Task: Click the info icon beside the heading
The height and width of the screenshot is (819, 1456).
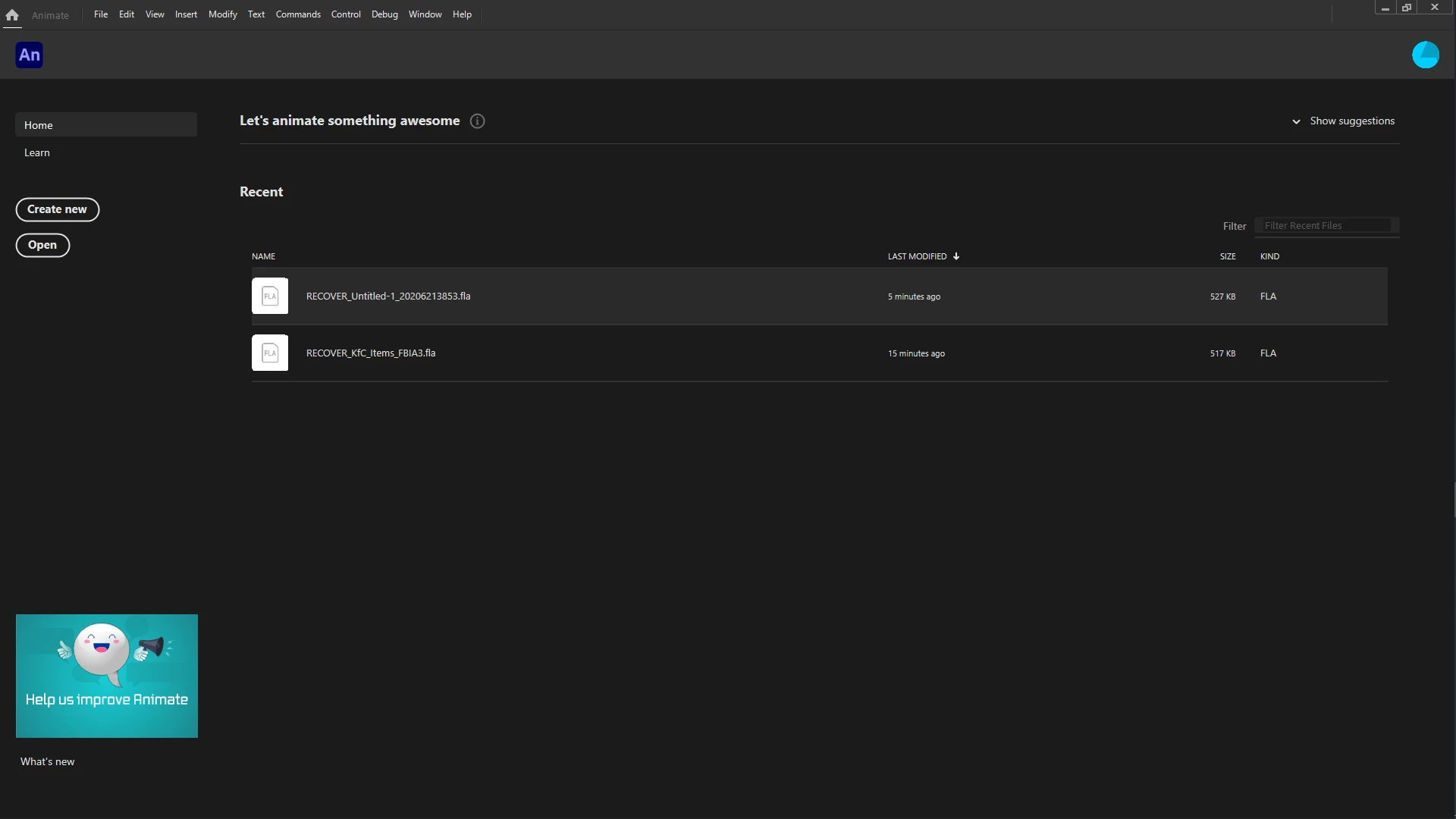Action: (x=477, y=121)
